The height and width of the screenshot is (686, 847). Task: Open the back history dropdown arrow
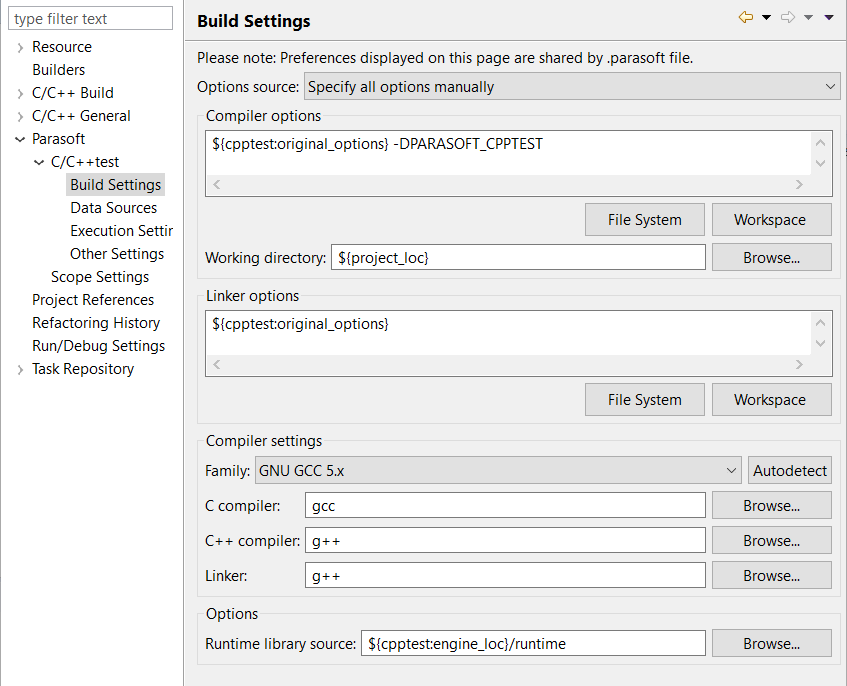click(766, 18)
